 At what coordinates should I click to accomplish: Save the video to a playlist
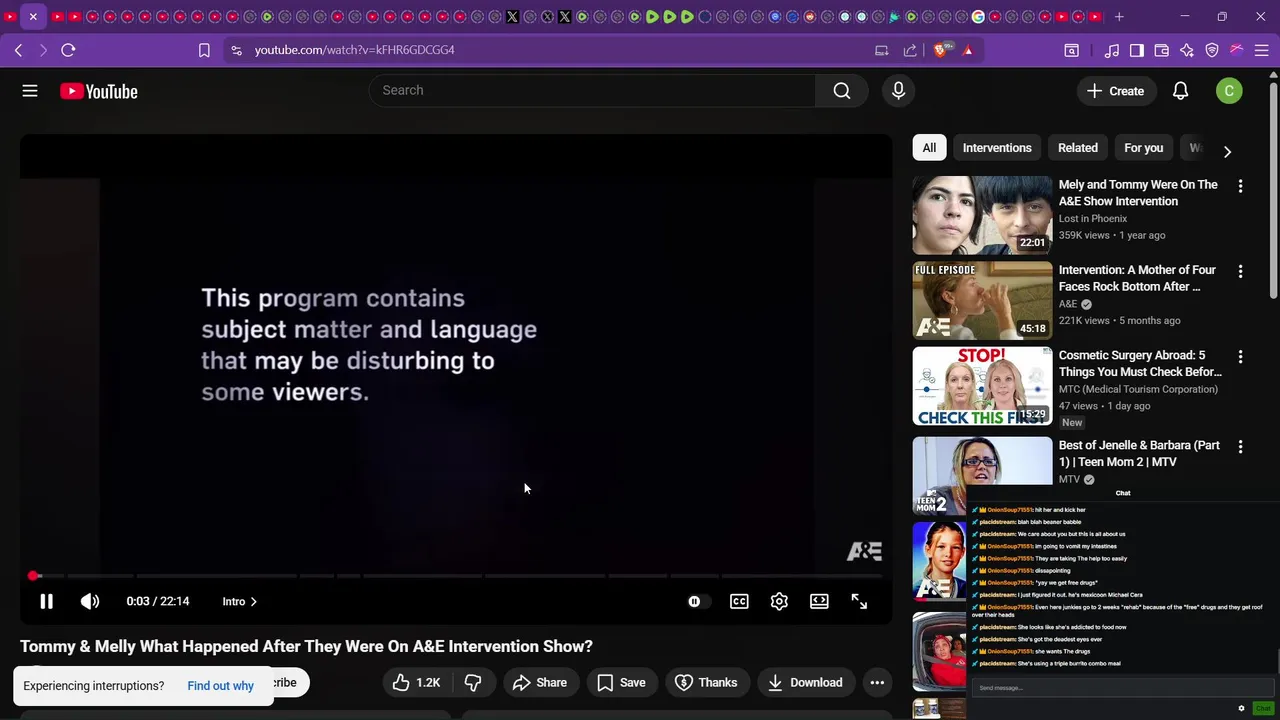pos(621,682)
